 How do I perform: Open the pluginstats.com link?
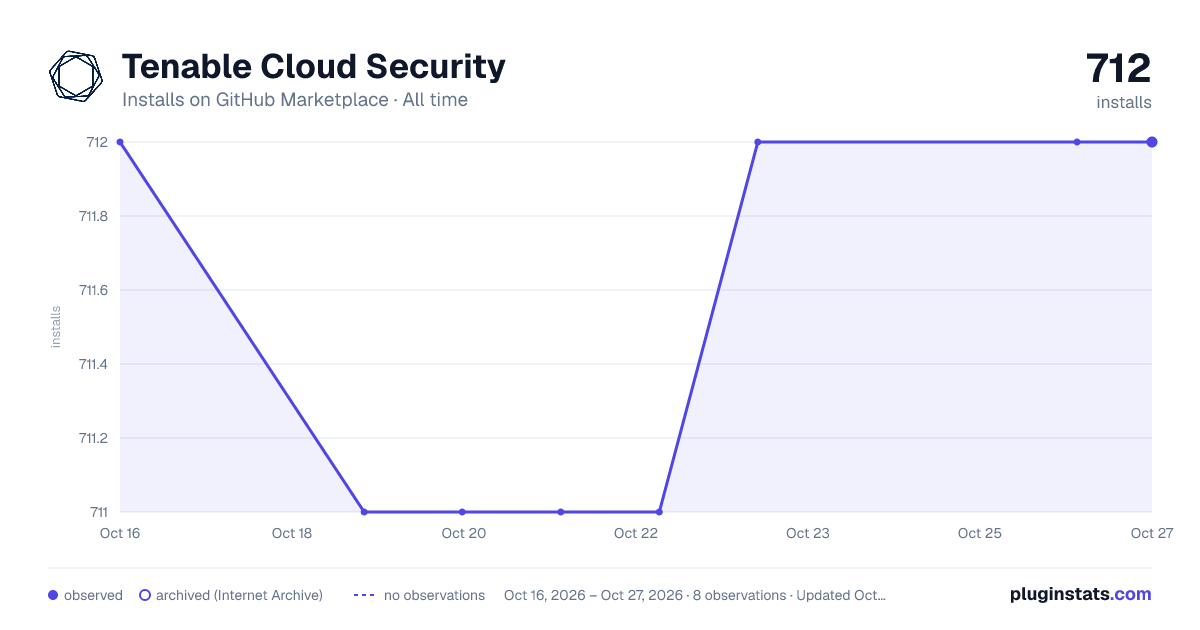point(1081,594)
